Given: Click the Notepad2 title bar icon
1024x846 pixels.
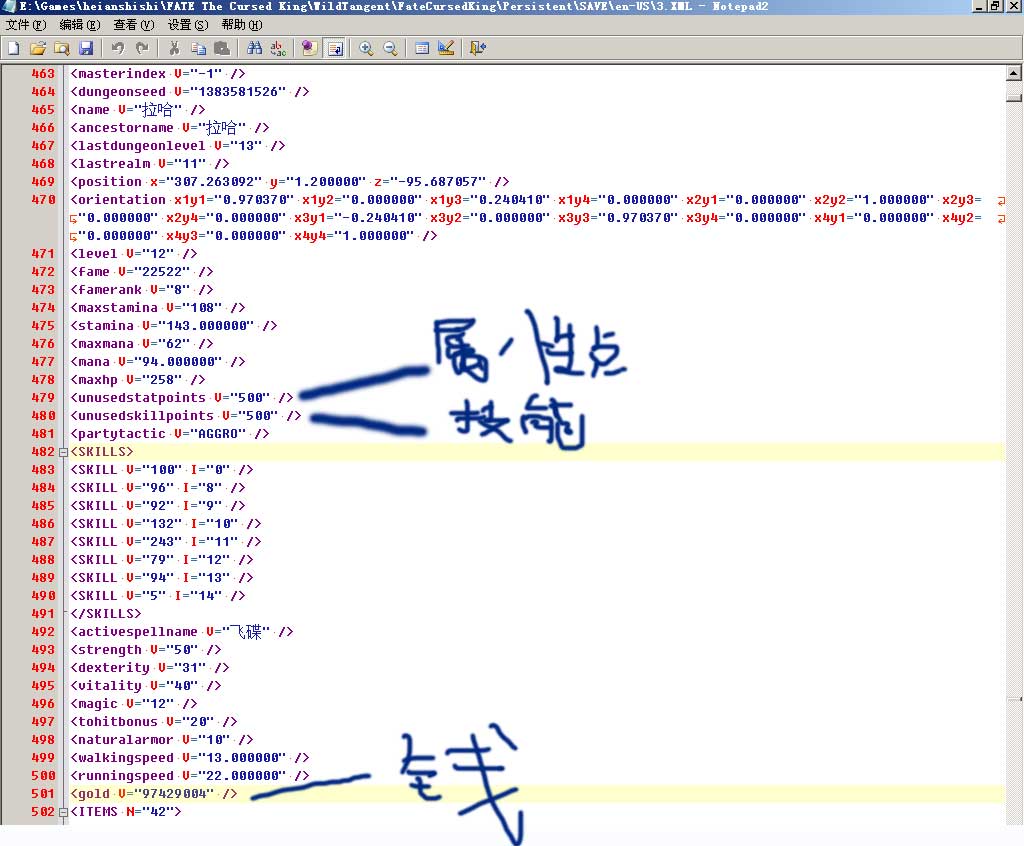Looking at the screenshot, I should (x=8, y=7).
